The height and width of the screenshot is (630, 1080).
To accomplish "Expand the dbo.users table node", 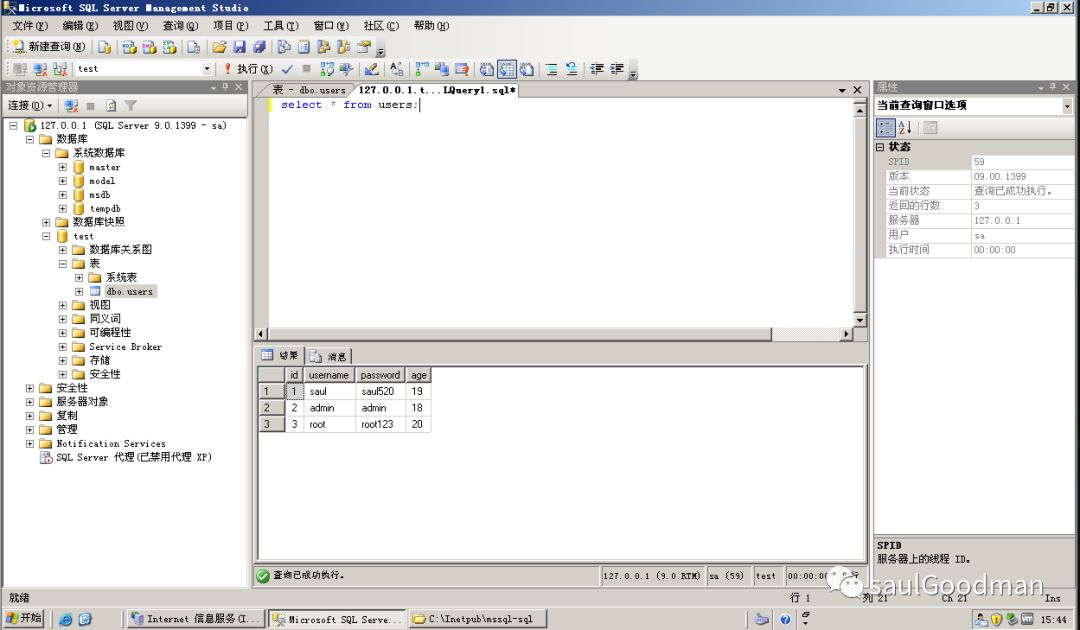I will tap(79, 291).
